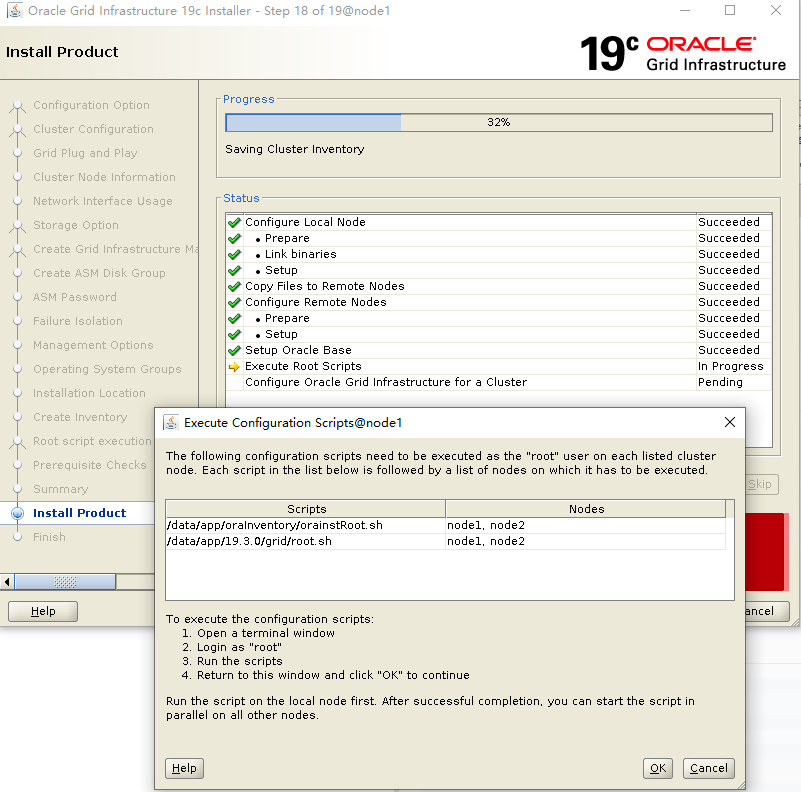Image resolution: width=801 pixels, height=792 pixels.
Task: Click Cancel in Execute Configuration Scripts dialog
Action: pyautogui.click(x=709, y=768)
